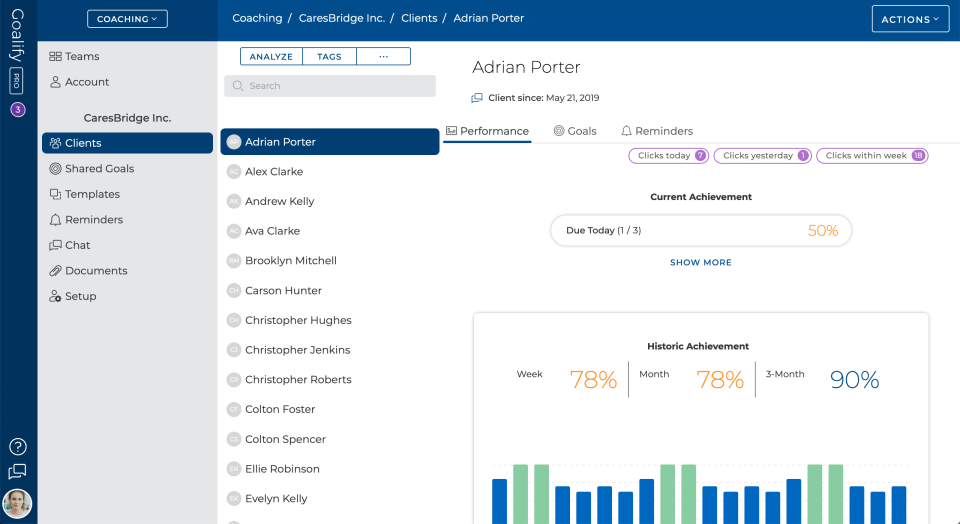This screenshot has height=524, width=960.
Task: Click the Shared Goals target icon
Action: pos(55,169)
